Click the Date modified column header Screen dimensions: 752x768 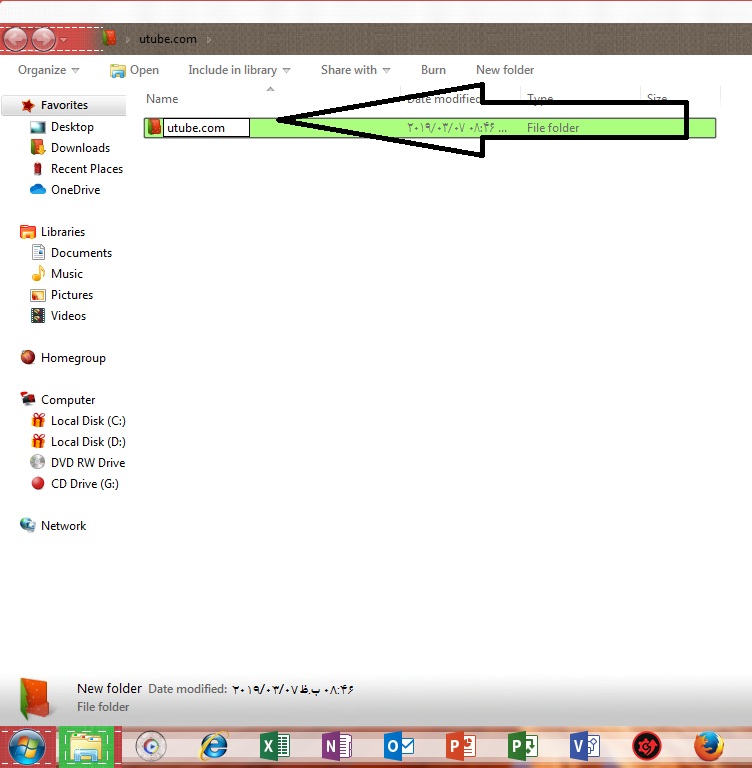pos(443,99)
